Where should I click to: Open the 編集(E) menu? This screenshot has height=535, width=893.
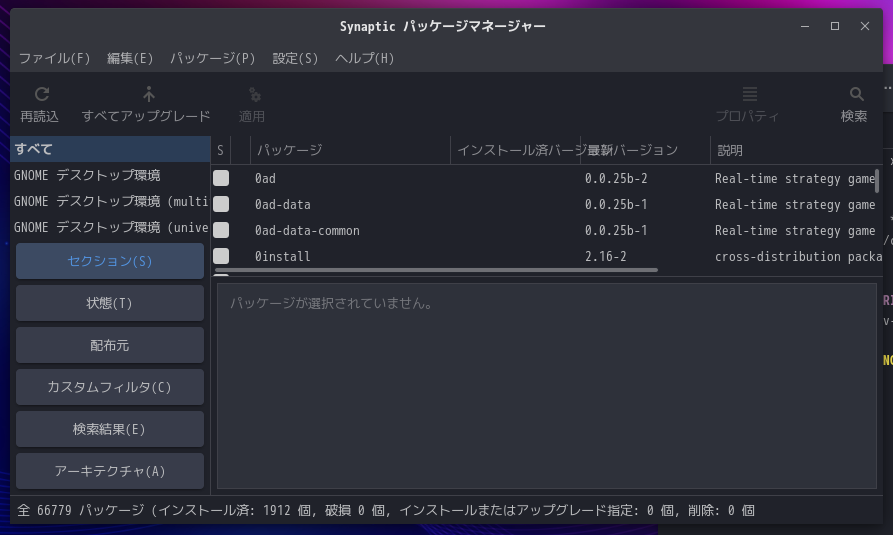tap(130, 58)
